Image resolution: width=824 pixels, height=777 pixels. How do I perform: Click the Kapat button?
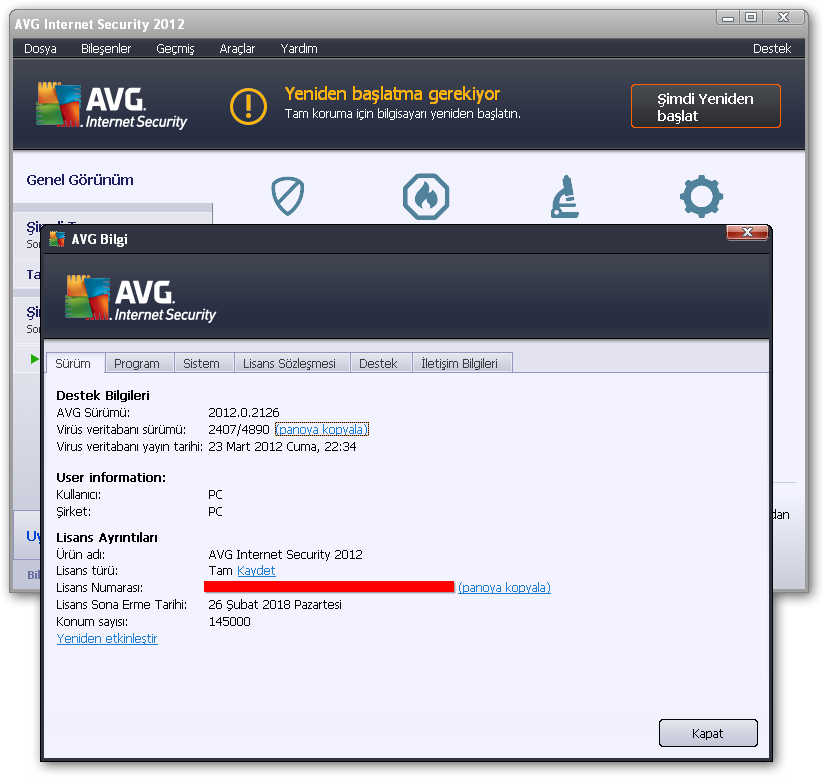pyautogui.click(x=708, y=733)
